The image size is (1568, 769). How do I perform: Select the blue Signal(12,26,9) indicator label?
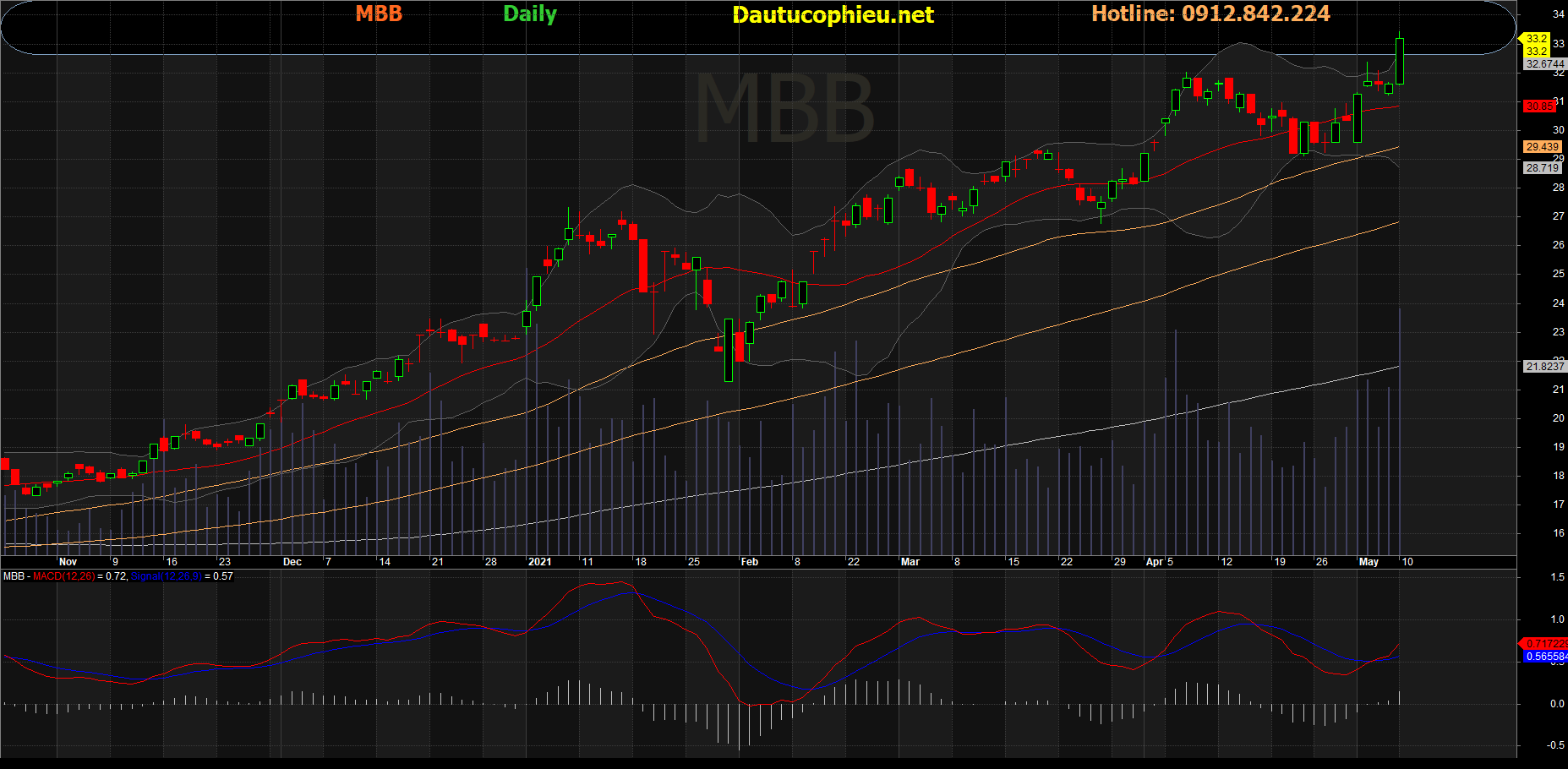167,576
